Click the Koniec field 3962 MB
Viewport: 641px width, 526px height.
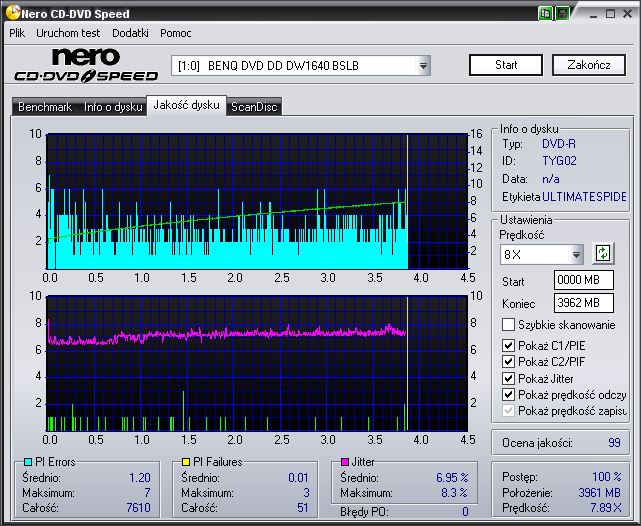pos(583,303)
